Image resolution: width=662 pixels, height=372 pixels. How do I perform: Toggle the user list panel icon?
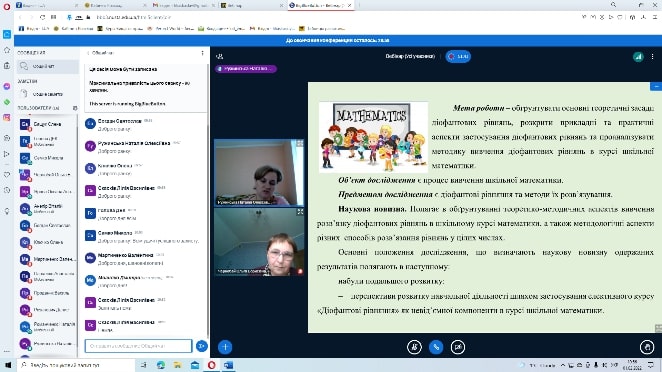[220, 56]
